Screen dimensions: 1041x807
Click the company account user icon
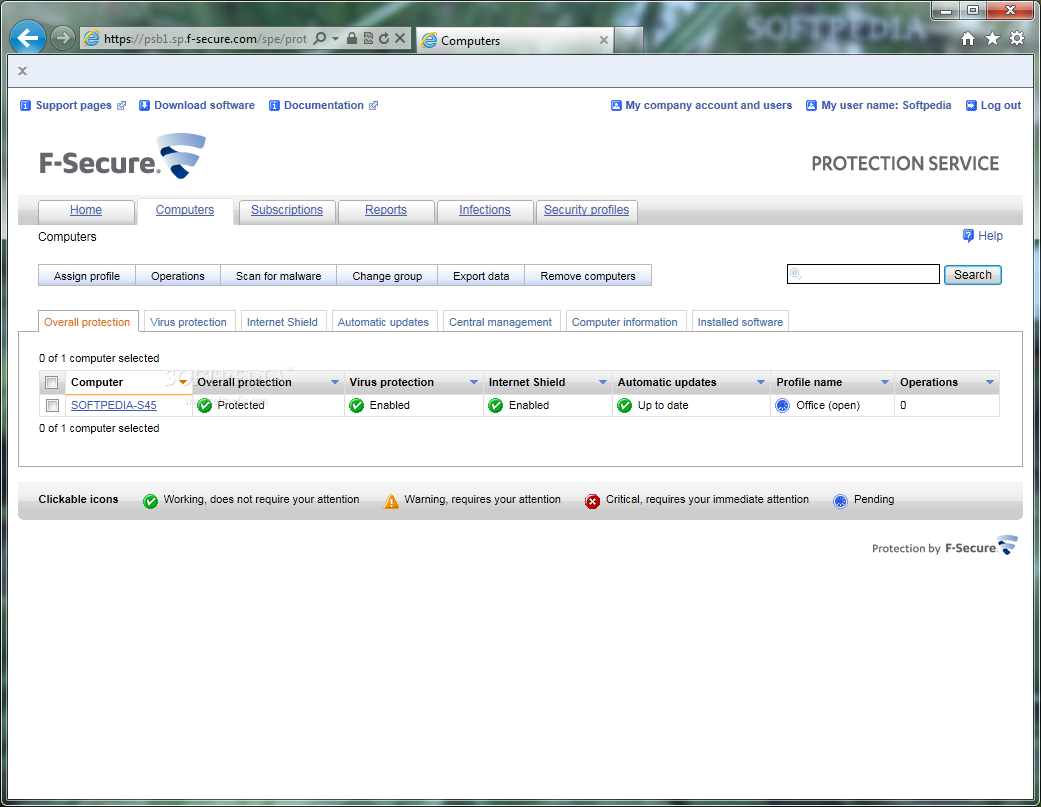pyautogui.click(x=616, y=106)
